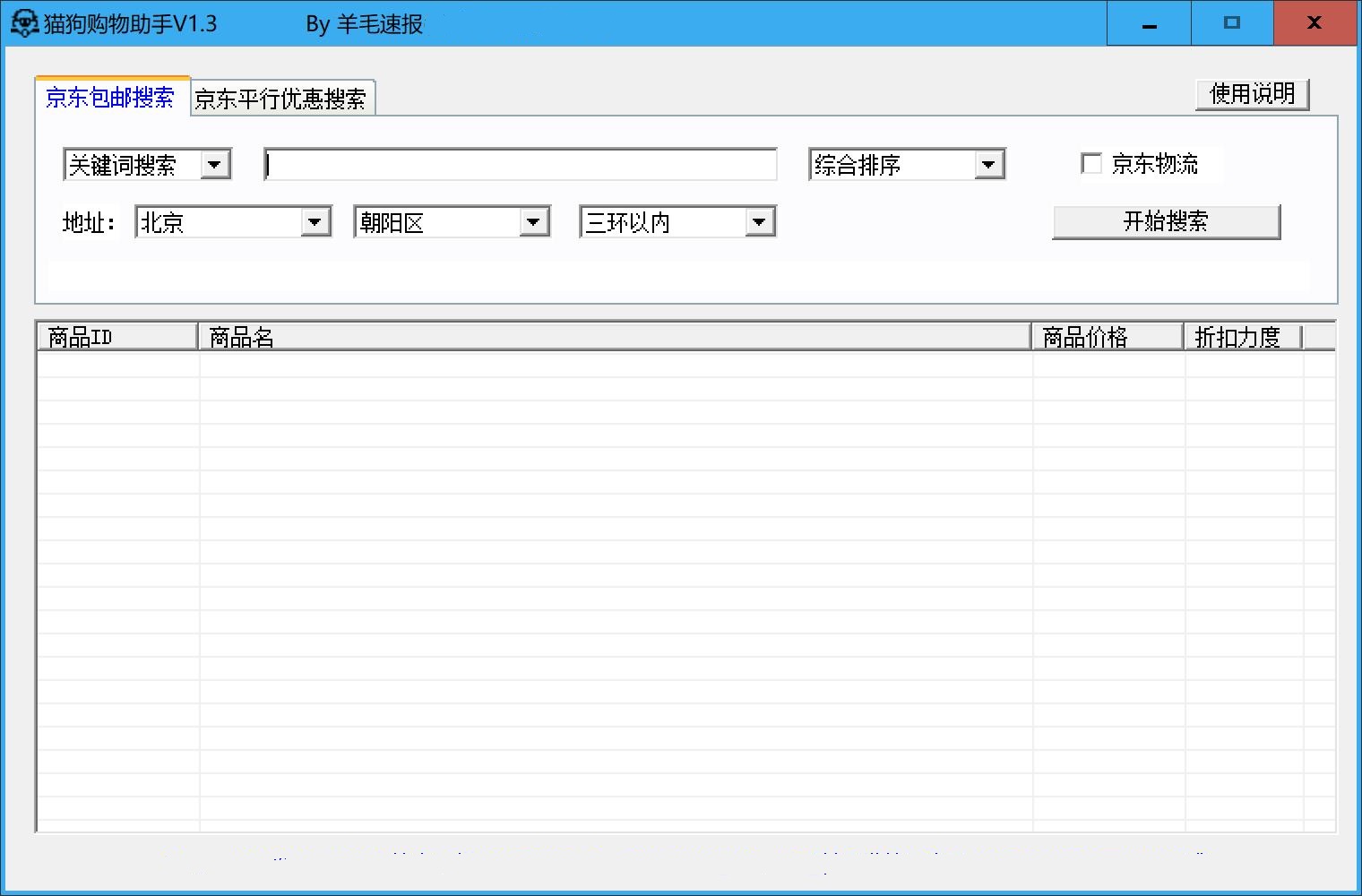
Task: Sort by the 折扣力度 column header
Action: pos(1244,337)
